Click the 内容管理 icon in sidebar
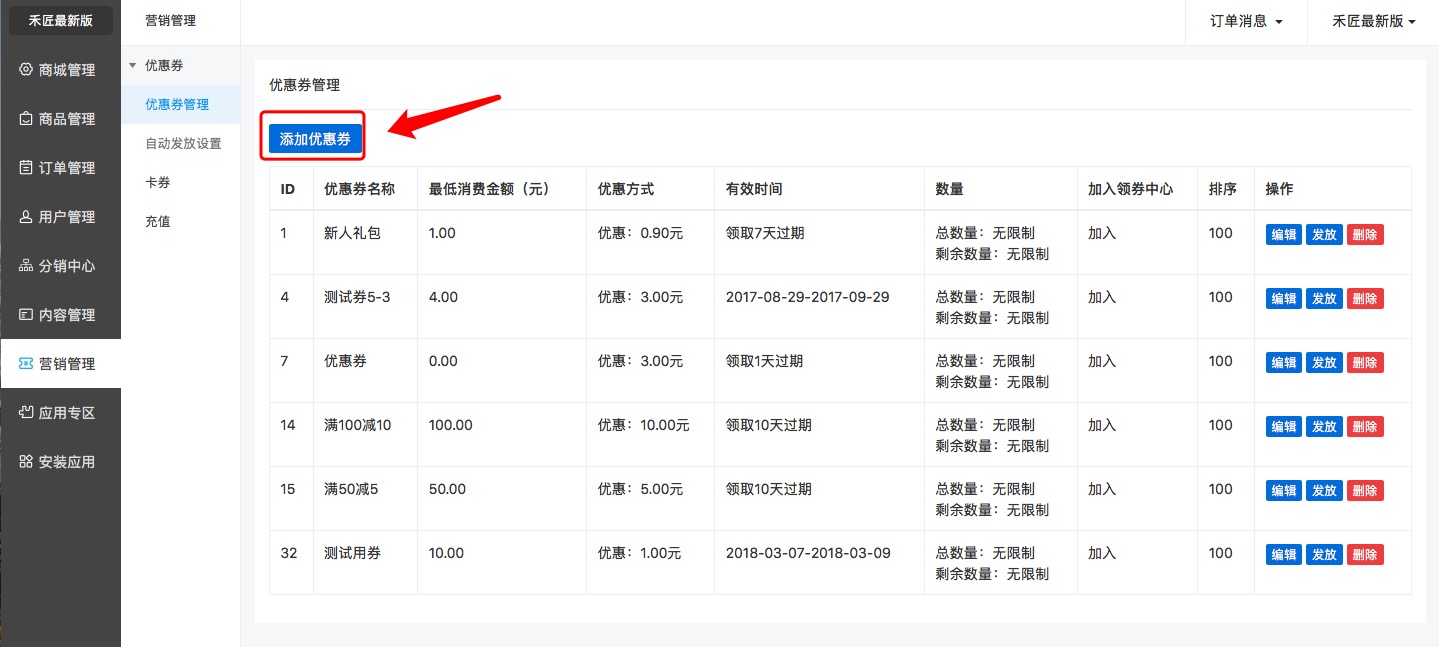The image size is (1439, 647). (26, 315)
